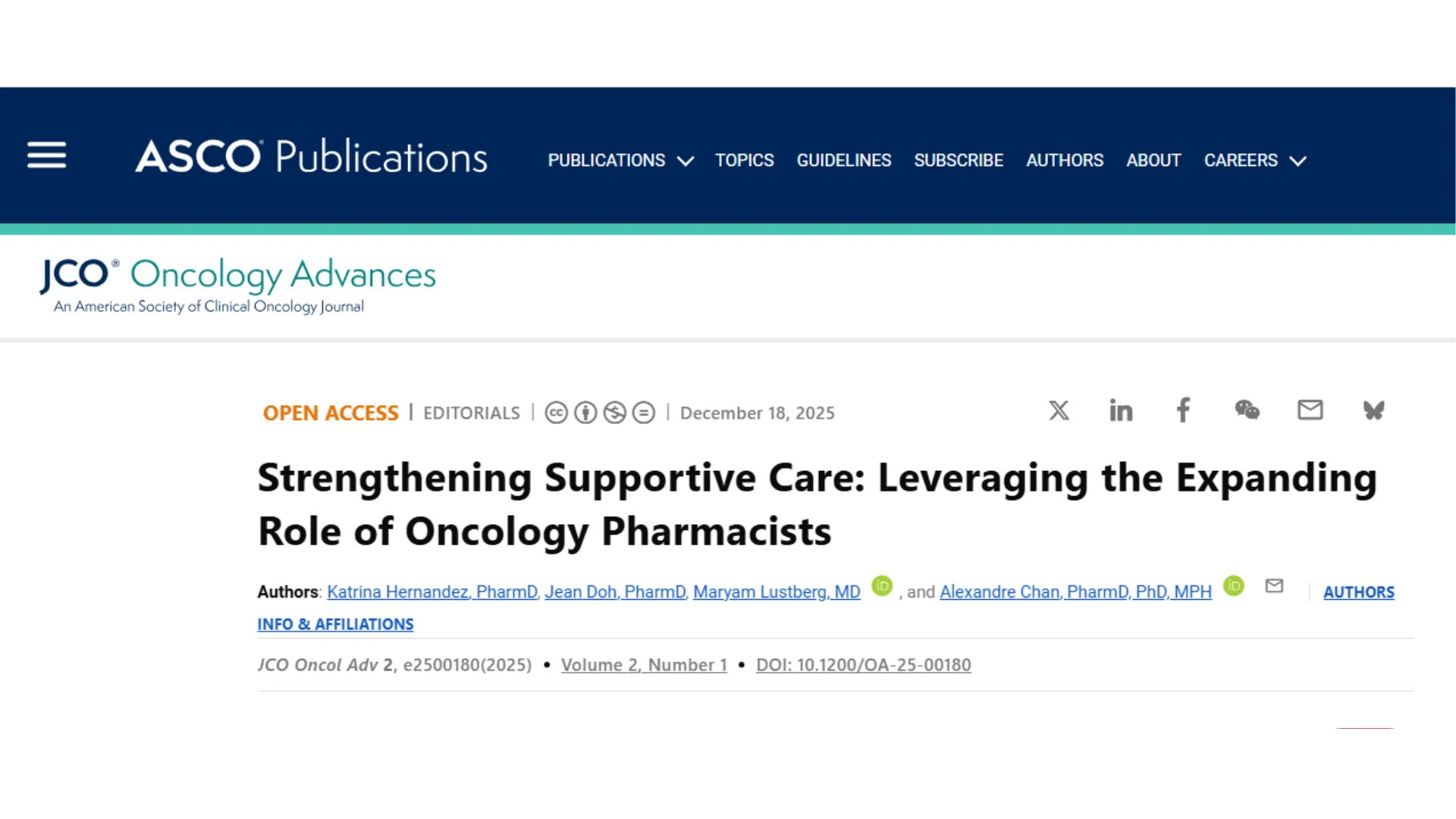Follow the DOI: 10.1200/OA-25-00180 link
Screen dimensions: 1456x819
tap(863, 664)
